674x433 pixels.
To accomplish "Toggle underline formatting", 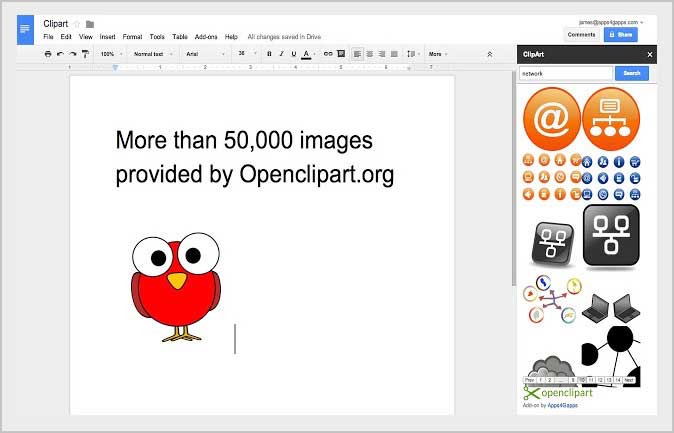I will pyautogui.click(x=294, y=54).
